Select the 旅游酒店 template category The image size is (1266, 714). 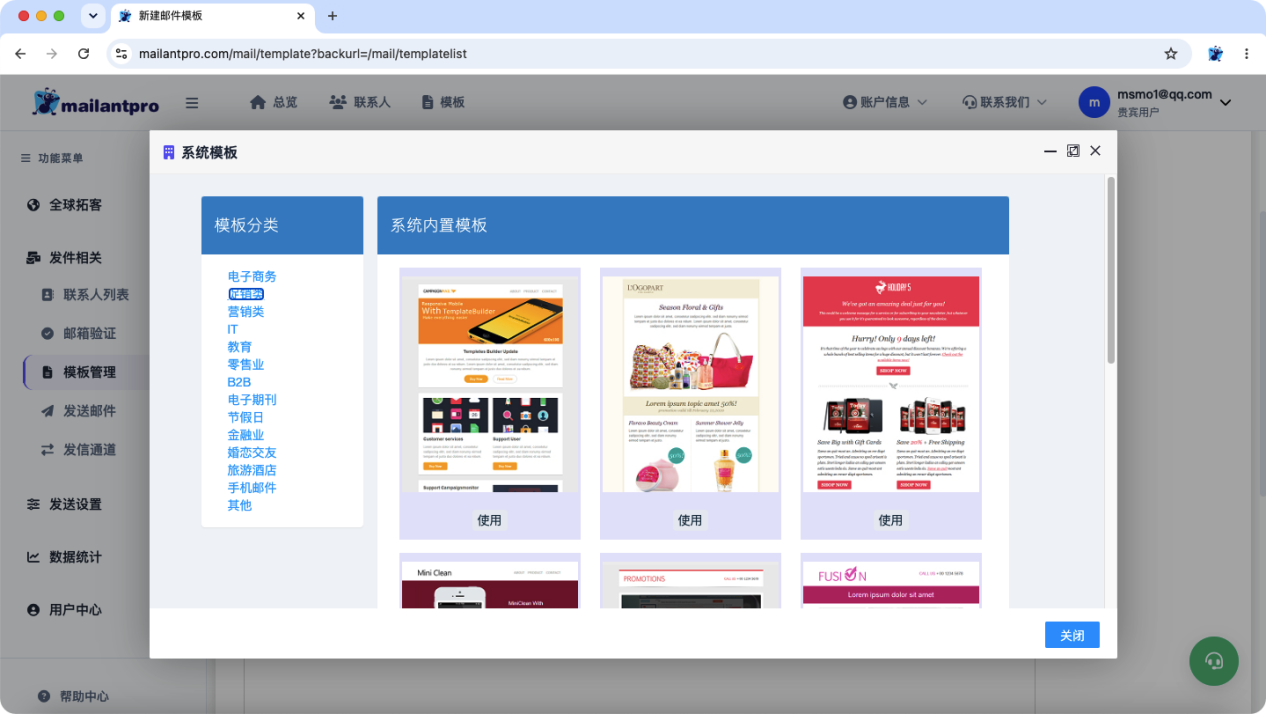[x=252, y=470]
